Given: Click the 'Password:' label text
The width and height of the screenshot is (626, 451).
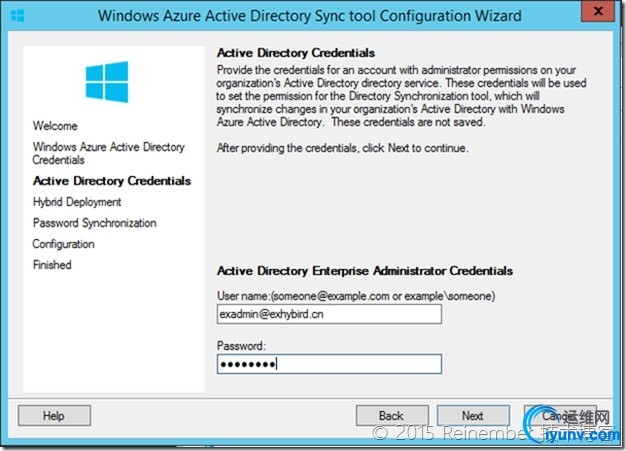Looking at the screenshot, I should 242,346.
